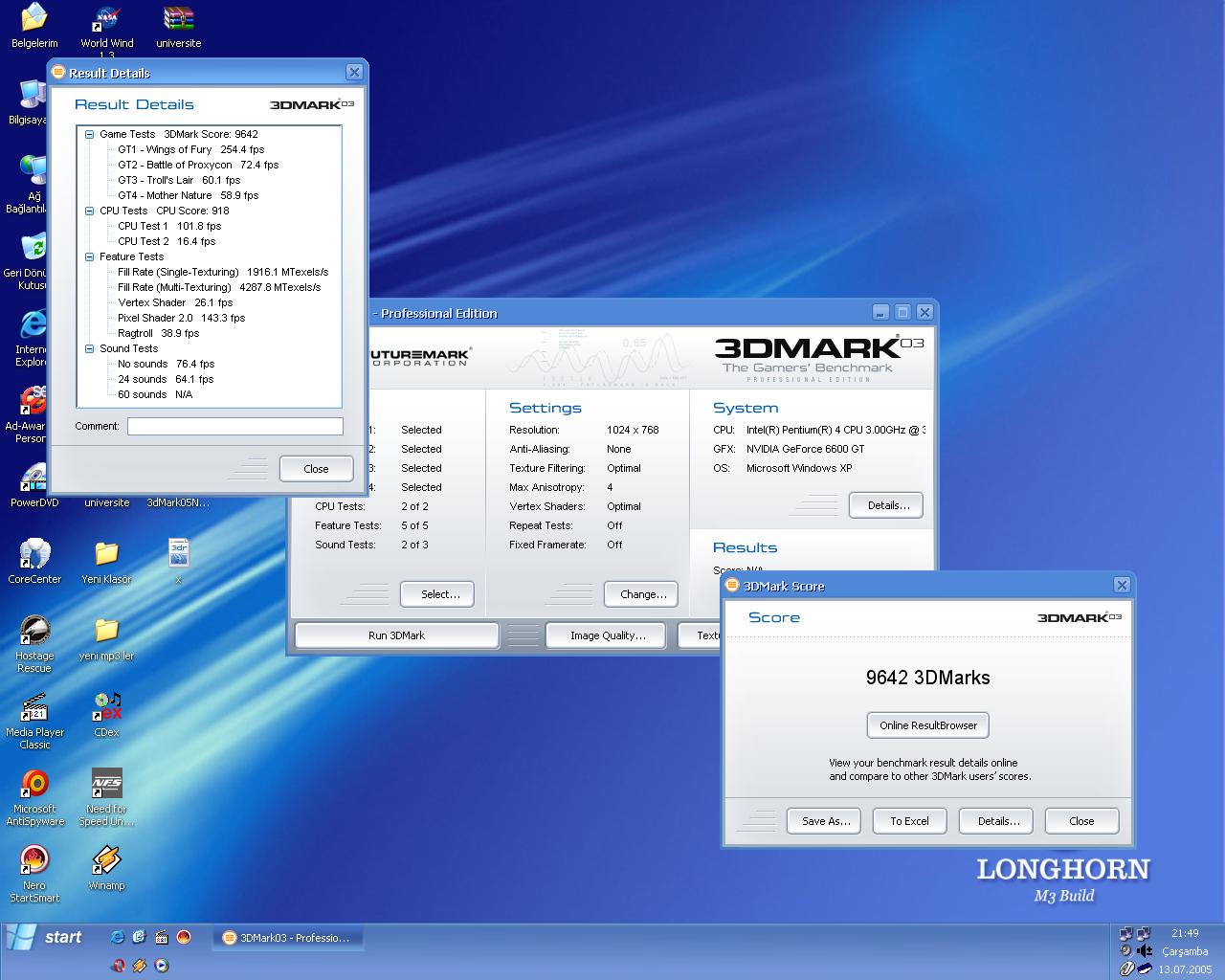The width and height of the screenshot is (1225, 980).
Task: Click the Online ResultBrowser button
Action: coord(928,725)
